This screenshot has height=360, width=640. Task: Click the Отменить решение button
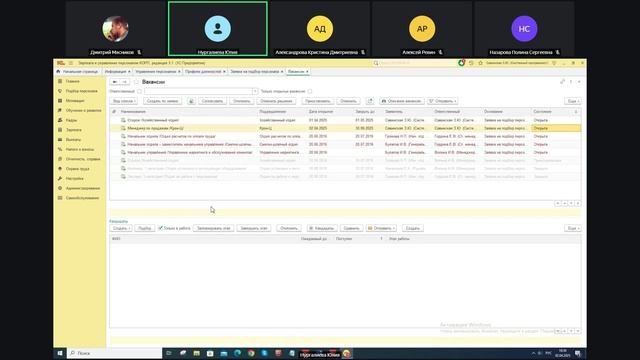pos(276,101)
